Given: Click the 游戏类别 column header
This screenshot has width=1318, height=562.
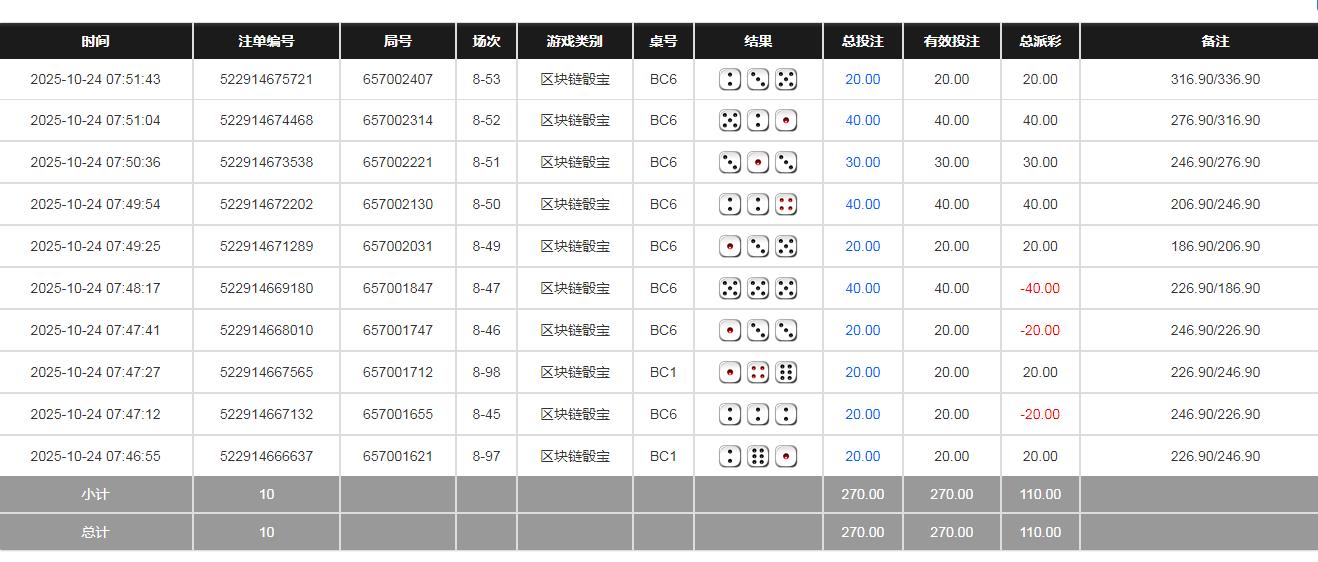Looking at the screenshot, I should [575, 41].
